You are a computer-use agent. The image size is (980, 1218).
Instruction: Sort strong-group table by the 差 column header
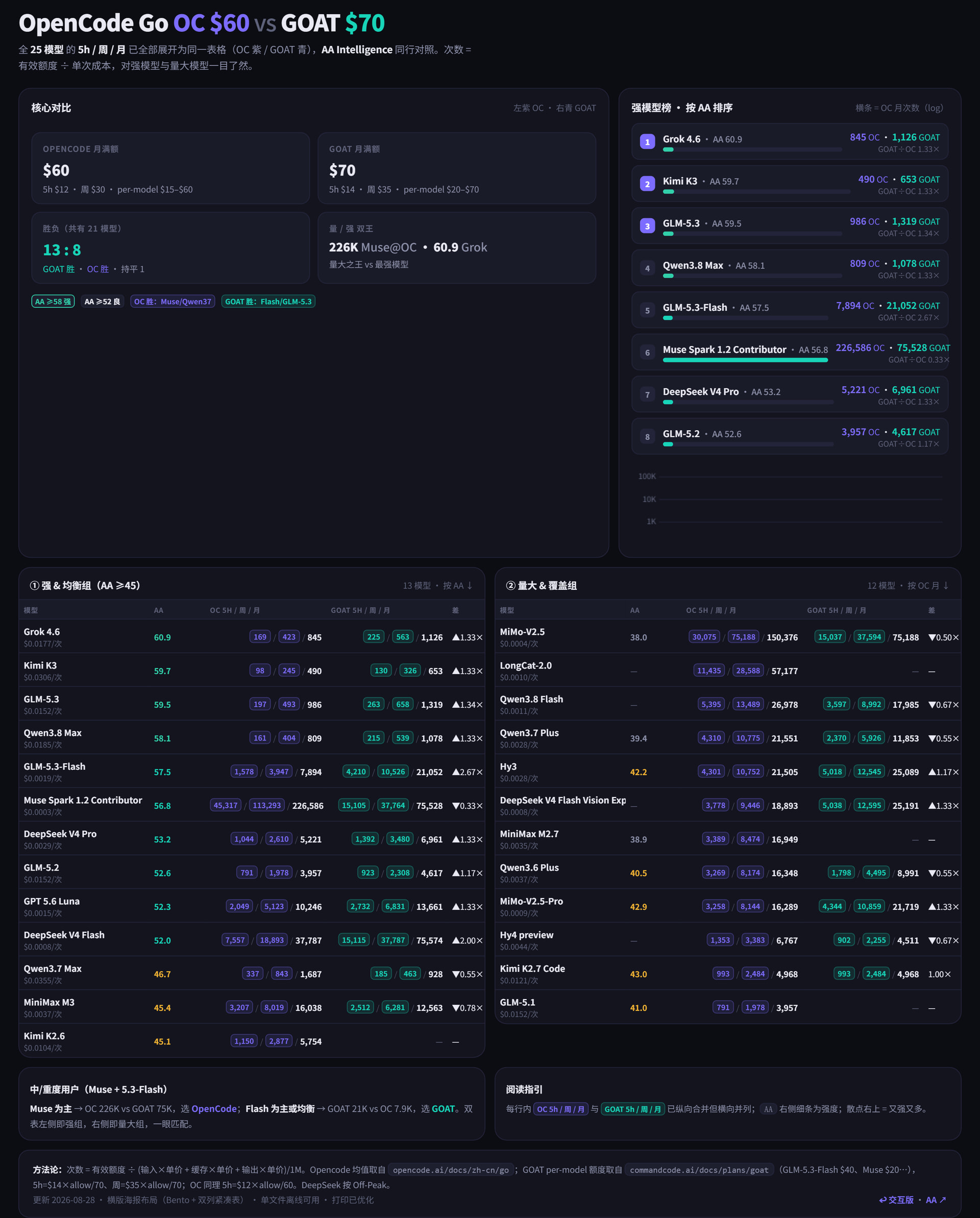tap(455, 610)
